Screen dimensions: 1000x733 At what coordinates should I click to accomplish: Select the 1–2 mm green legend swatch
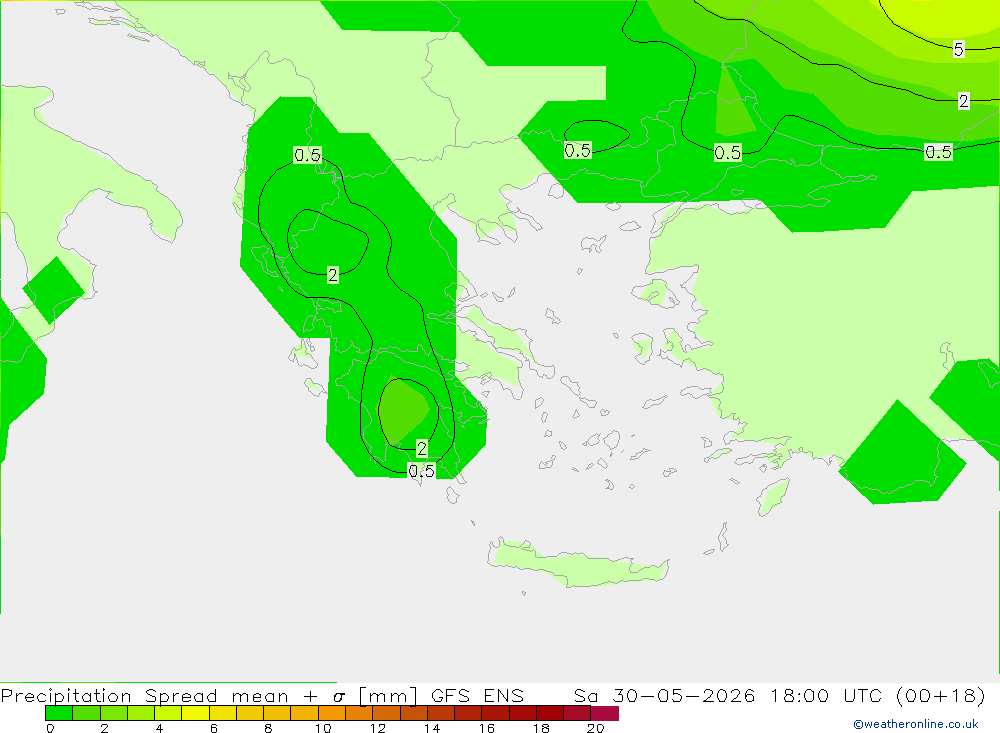click(x=86, y=713)
